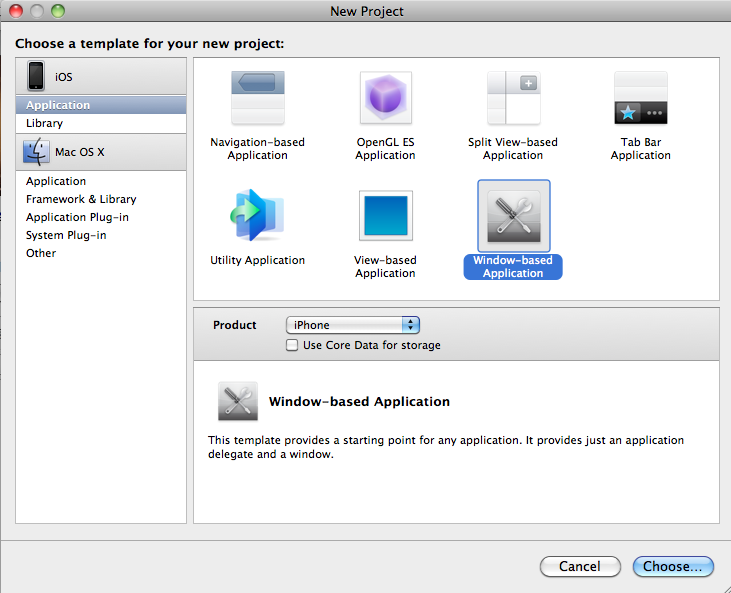Click the Tab Bar Application label

click(x=641, y=149)
